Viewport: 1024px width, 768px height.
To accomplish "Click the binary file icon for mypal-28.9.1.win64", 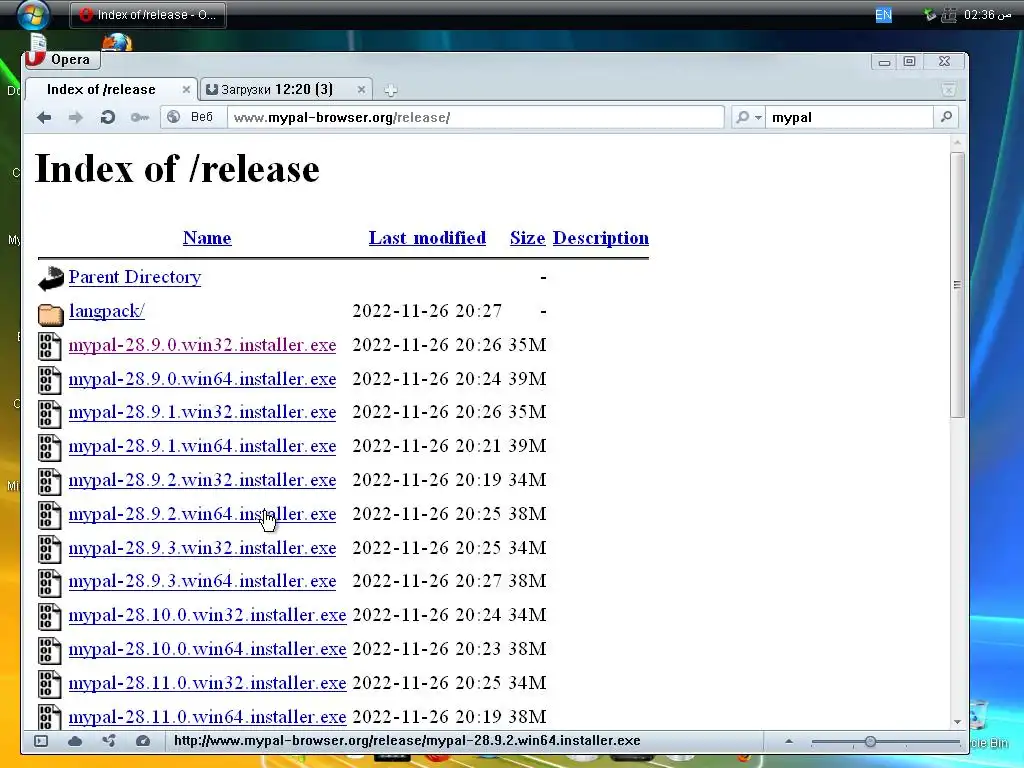I will pos(50,447).
